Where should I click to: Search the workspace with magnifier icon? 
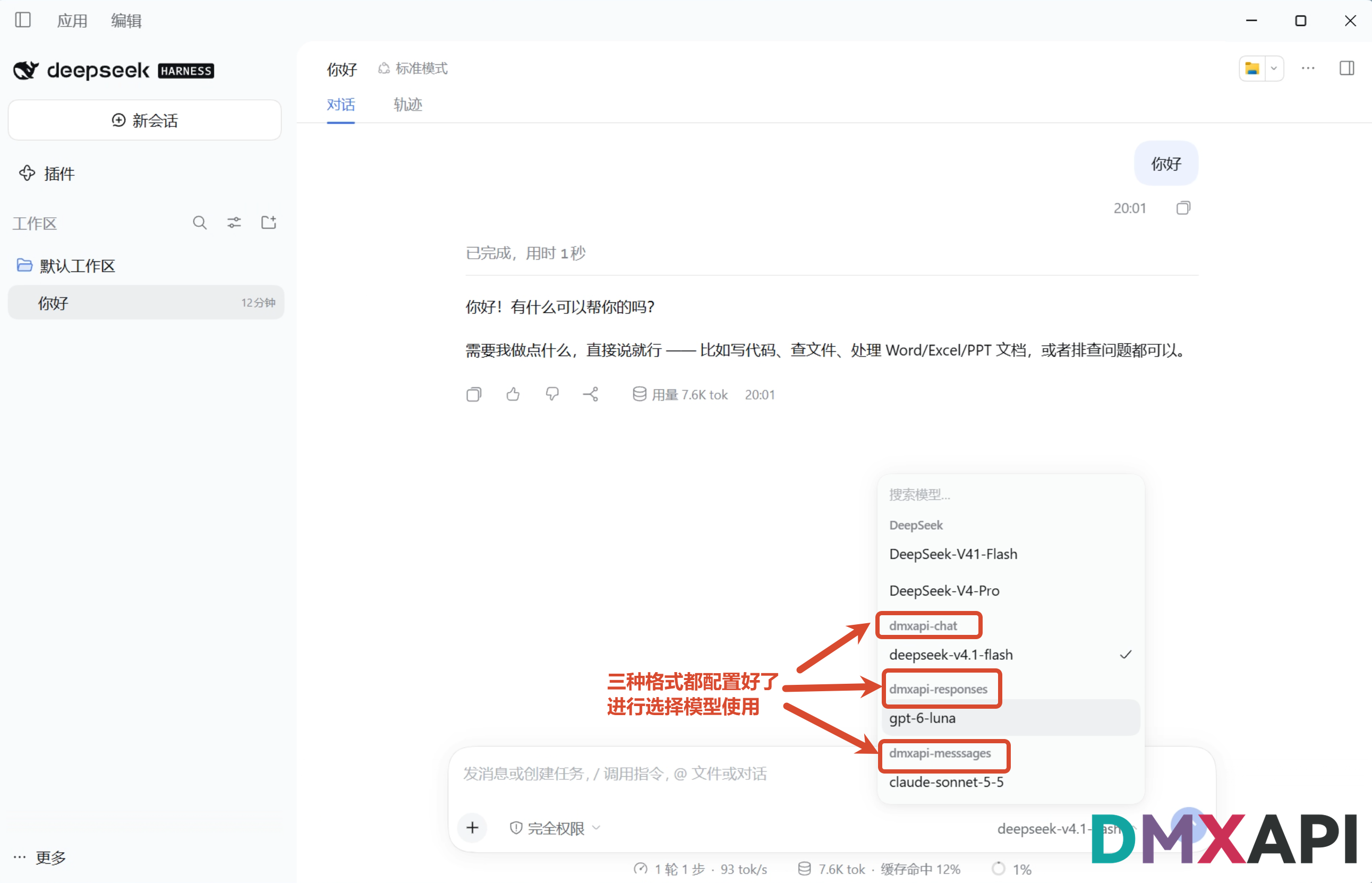pos(199,223)
